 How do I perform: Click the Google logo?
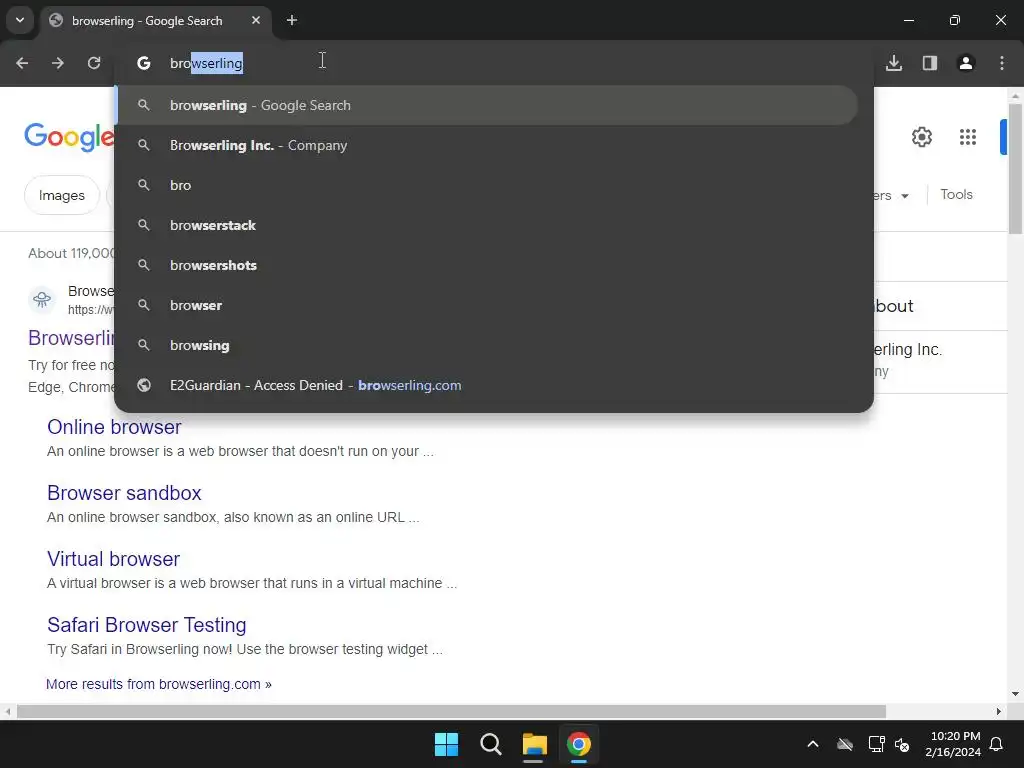pos(69,137)
